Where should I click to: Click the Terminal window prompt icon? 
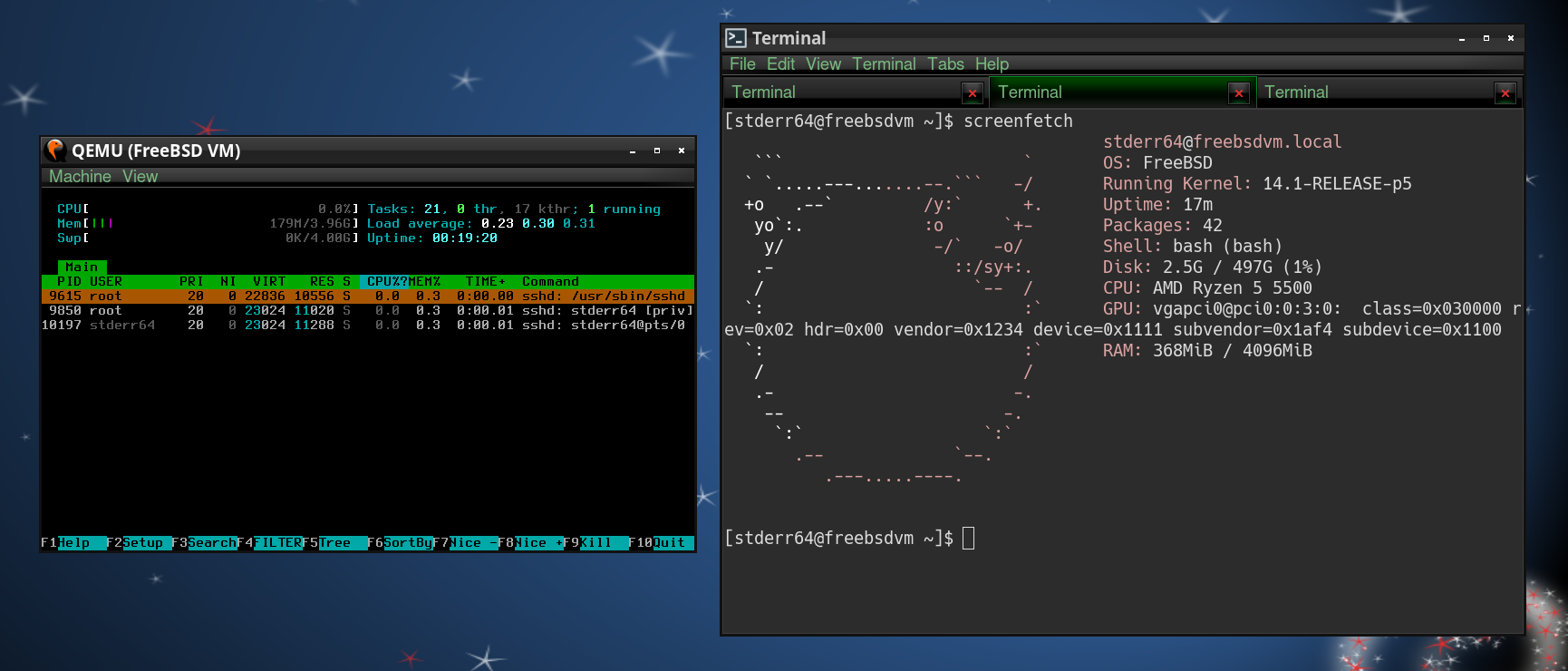(x=736, y=38)
